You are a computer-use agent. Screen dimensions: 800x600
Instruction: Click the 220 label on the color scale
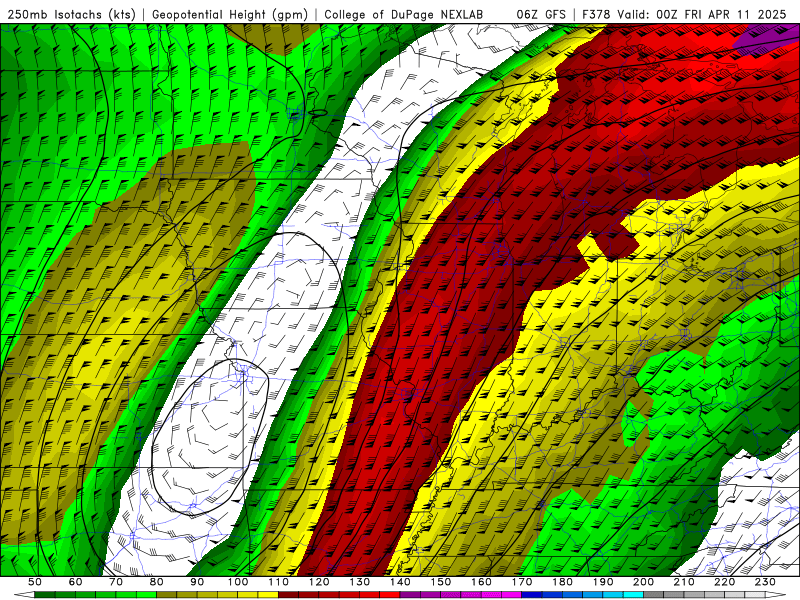[724, 582]
